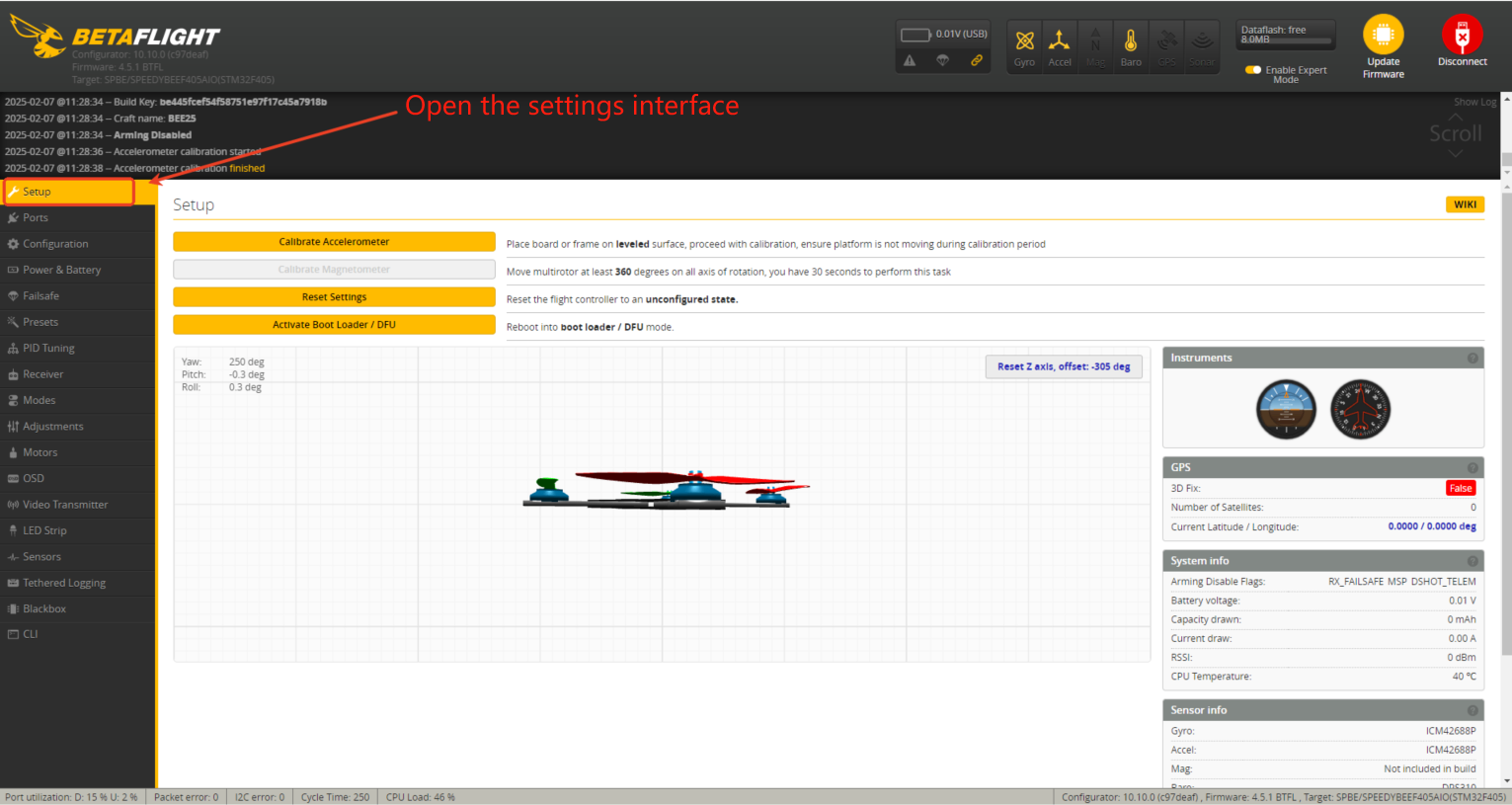Click the Betaflight bee logo
The image size is (1512, 805).
pyautogui.click(x=39, y=36)
